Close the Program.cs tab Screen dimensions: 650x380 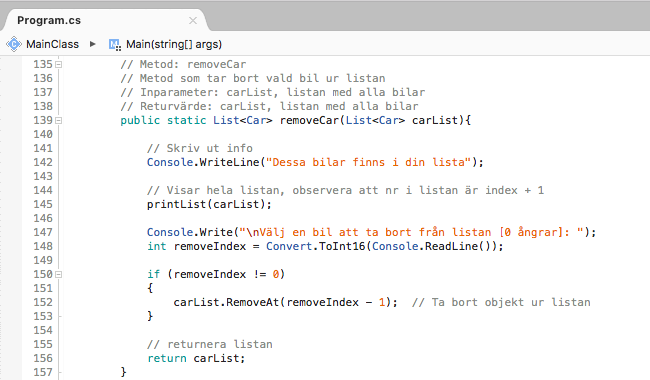tap(193, 20)
